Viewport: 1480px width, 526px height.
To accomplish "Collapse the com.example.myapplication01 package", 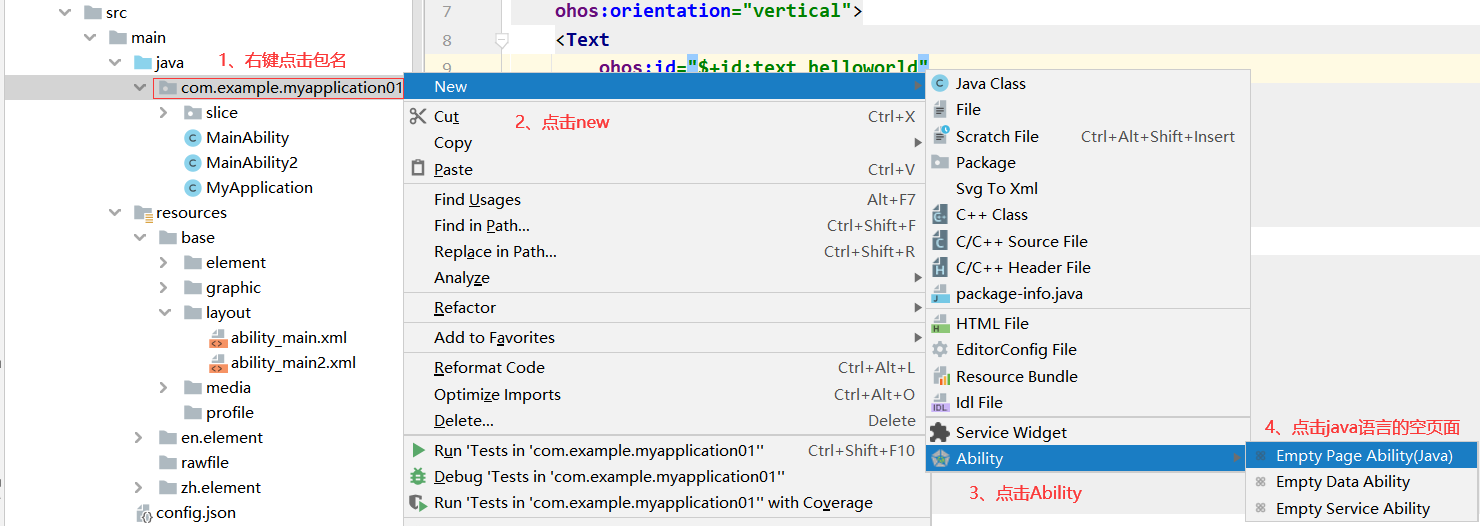I will (140, 88).
